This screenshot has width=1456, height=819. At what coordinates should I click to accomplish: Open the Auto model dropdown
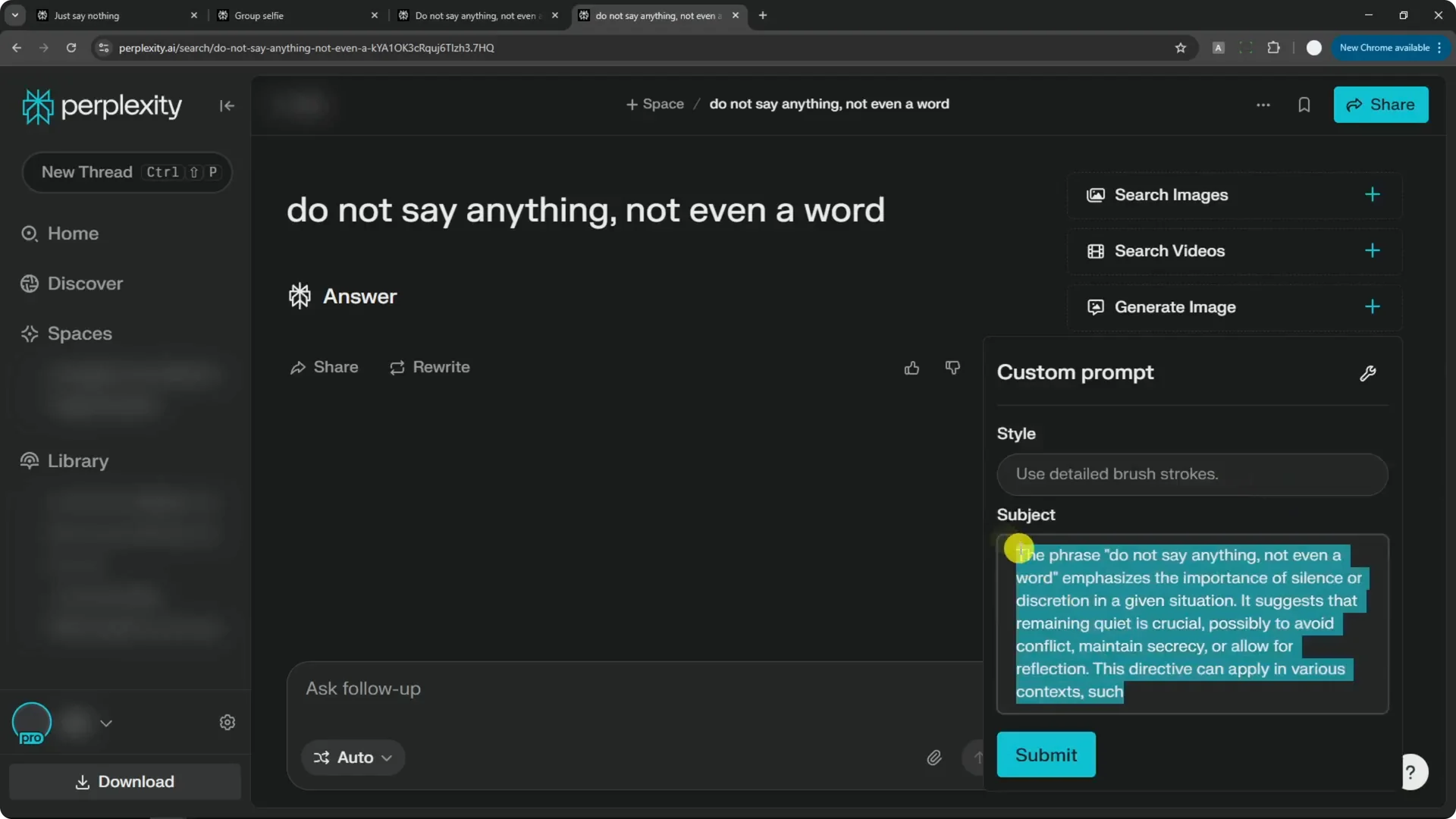353,758
